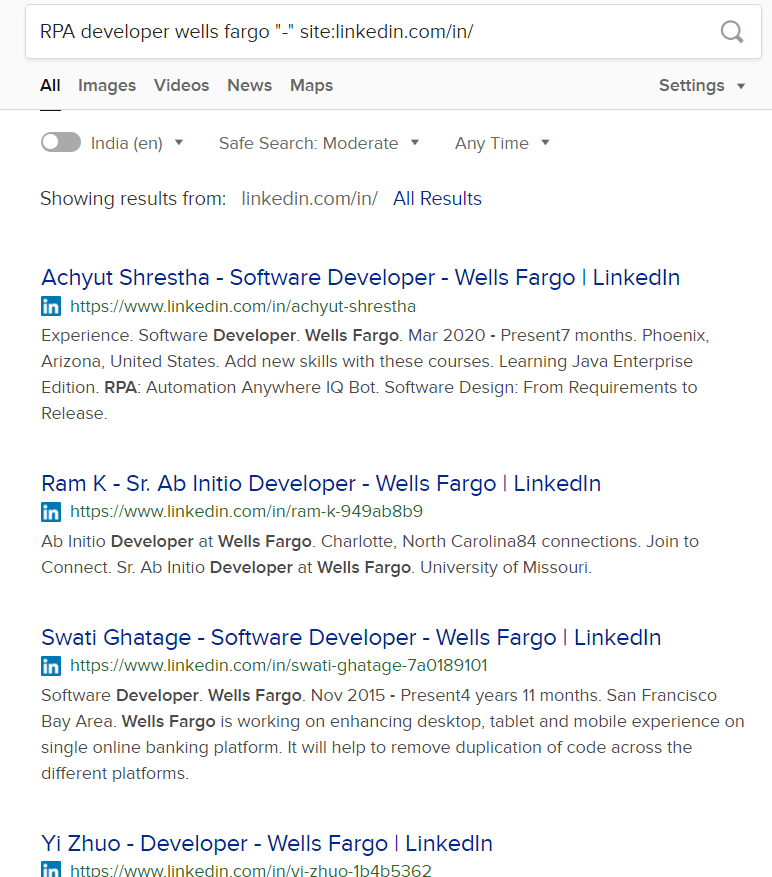Click snippet text starting 'Experience. Software Developer'
Image resolution: width=772 pixels, height=877 pixels.
coord(375,374)
